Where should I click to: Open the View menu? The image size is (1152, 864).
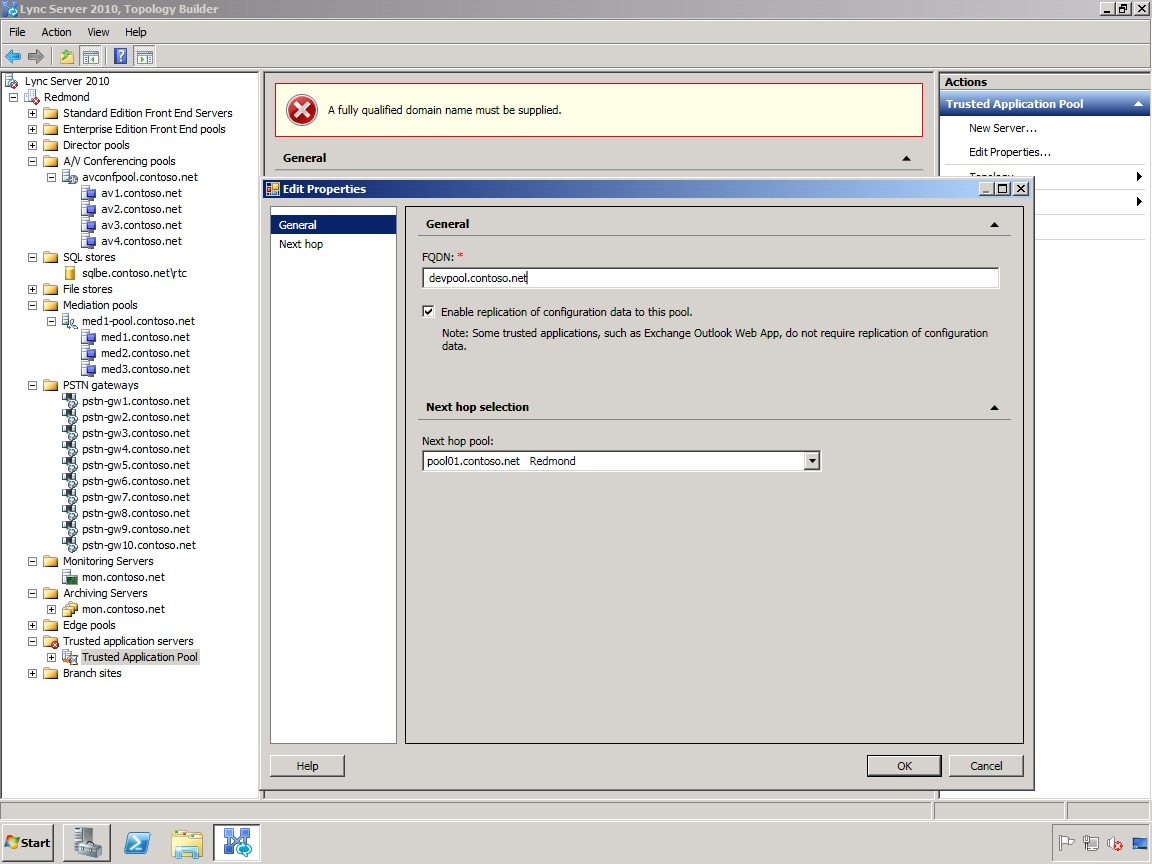[x=98, y=32]
